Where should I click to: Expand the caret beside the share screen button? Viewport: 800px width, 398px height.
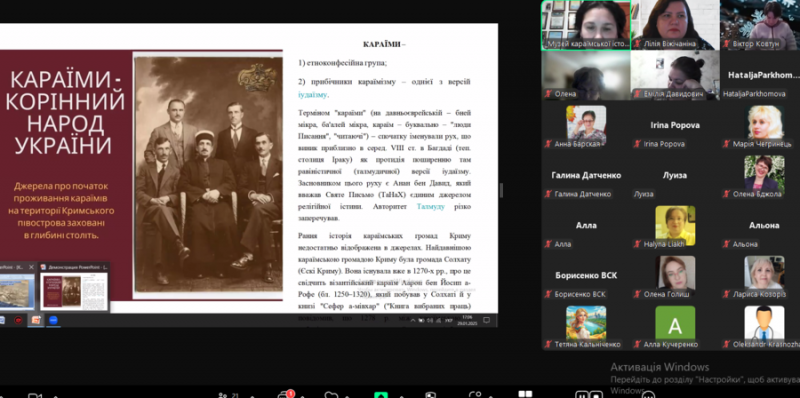click(x=402, y=396)
